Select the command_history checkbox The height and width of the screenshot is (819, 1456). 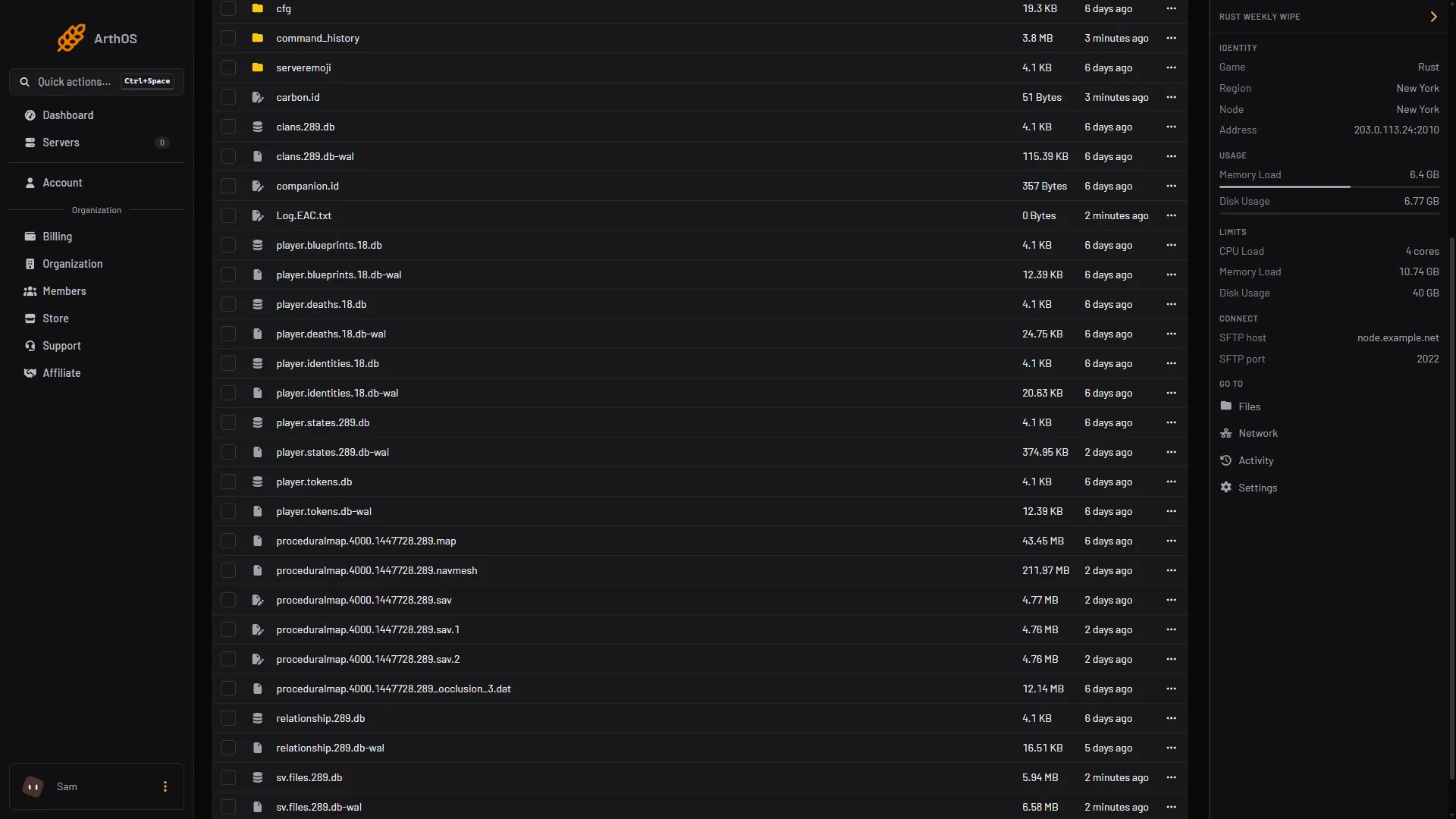tap(228, 38)
